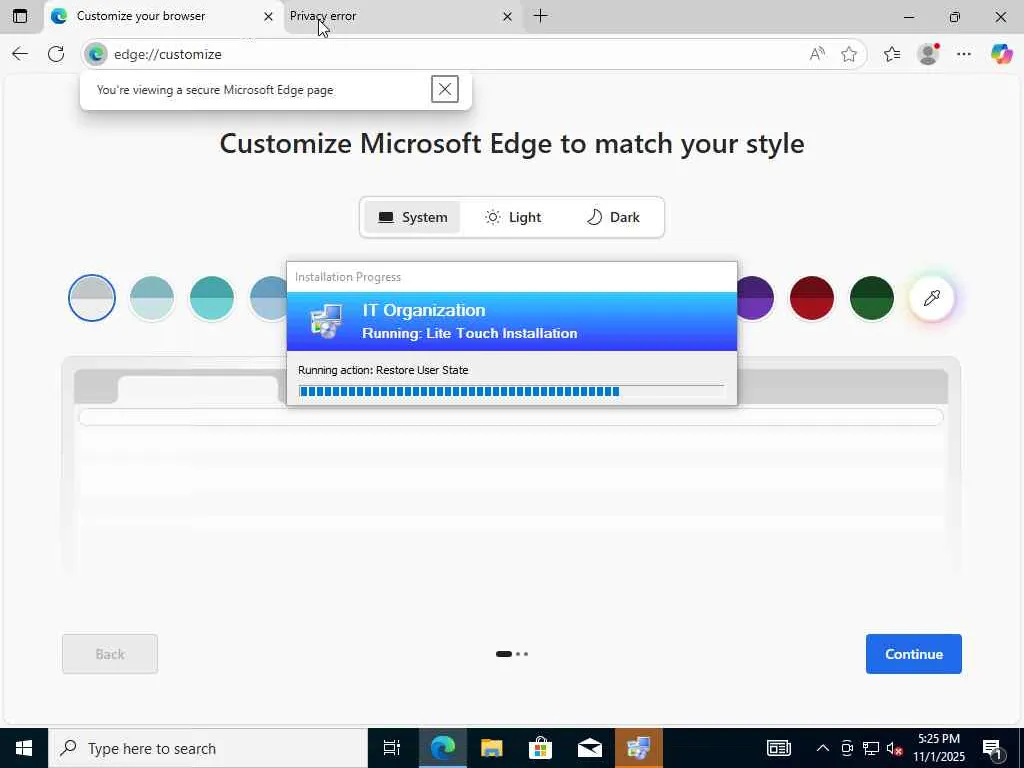Open Microsoft Store from the taskbar
1024x768 pixels.
pos(540,748)
